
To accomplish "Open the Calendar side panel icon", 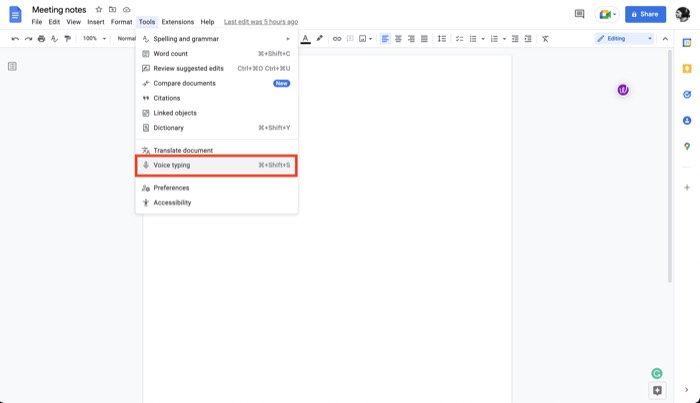I will point(687,43).
